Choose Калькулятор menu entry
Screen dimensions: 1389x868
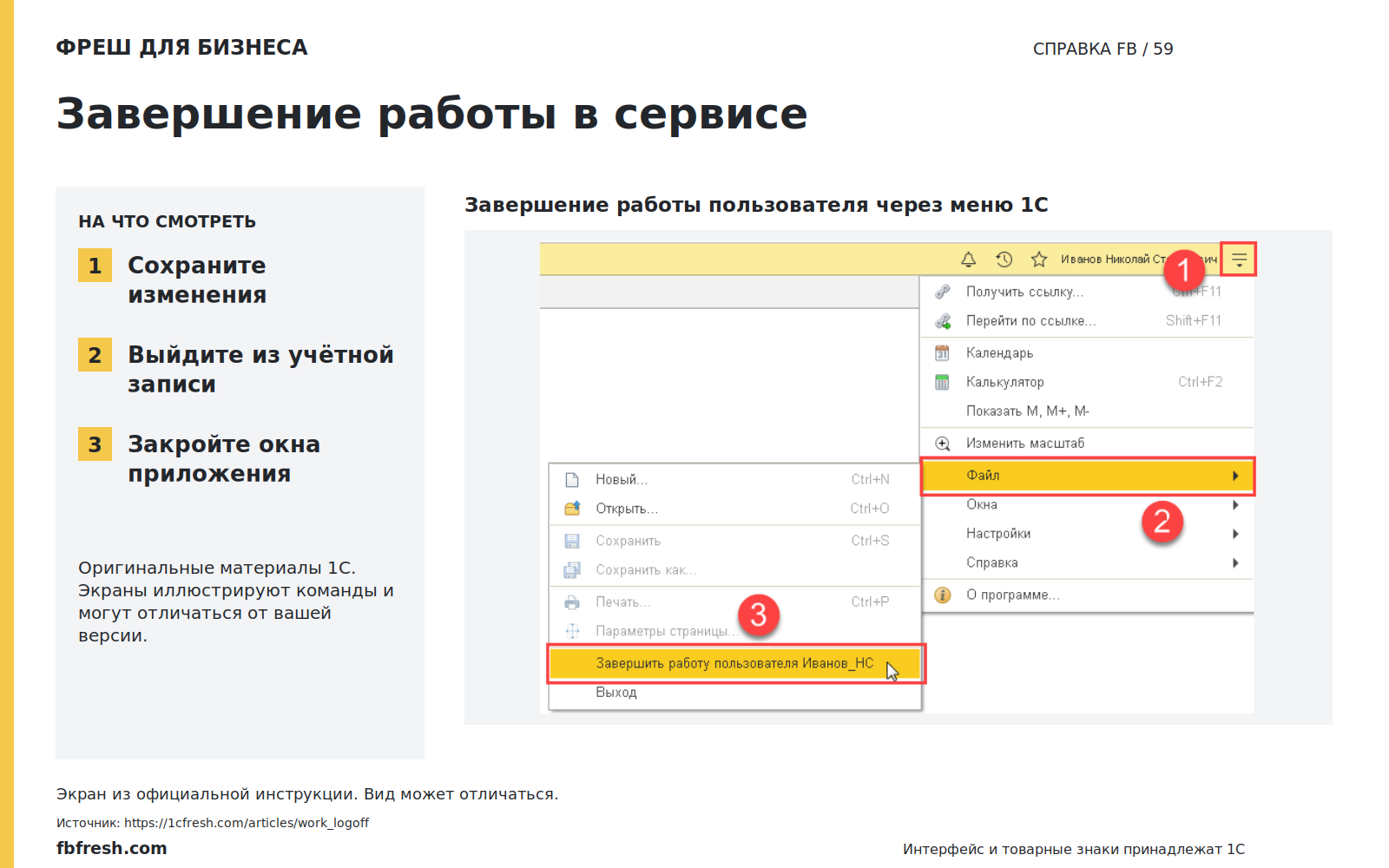1087,382
